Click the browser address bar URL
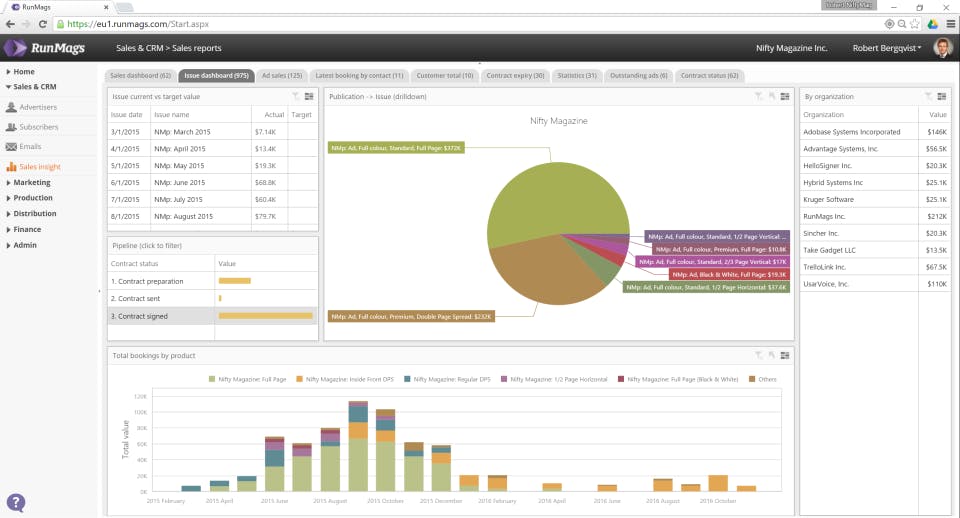The height and width of the screenshot is (518, 960). coord(138,24)
